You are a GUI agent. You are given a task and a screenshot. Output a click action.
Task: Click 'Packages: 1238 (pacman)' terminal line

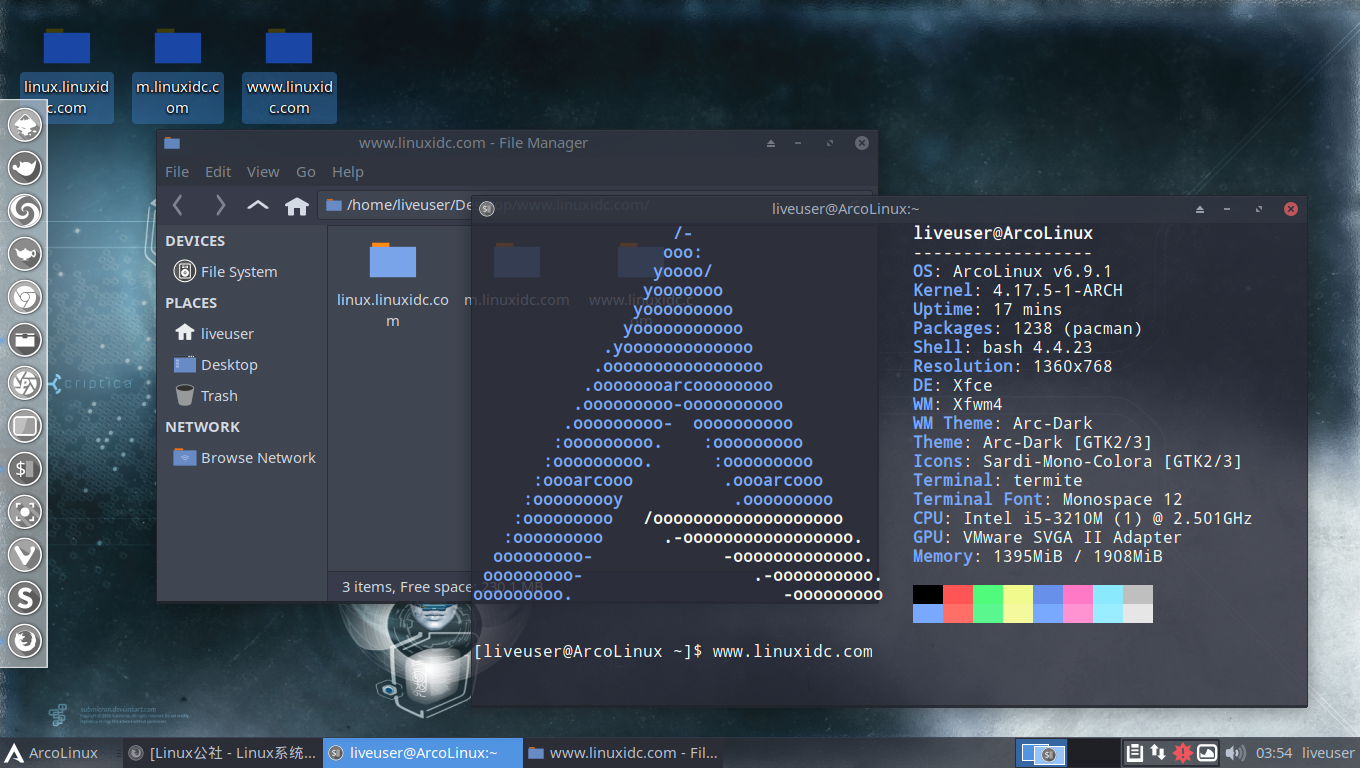pyautogui.click(x=1027, y=329)
